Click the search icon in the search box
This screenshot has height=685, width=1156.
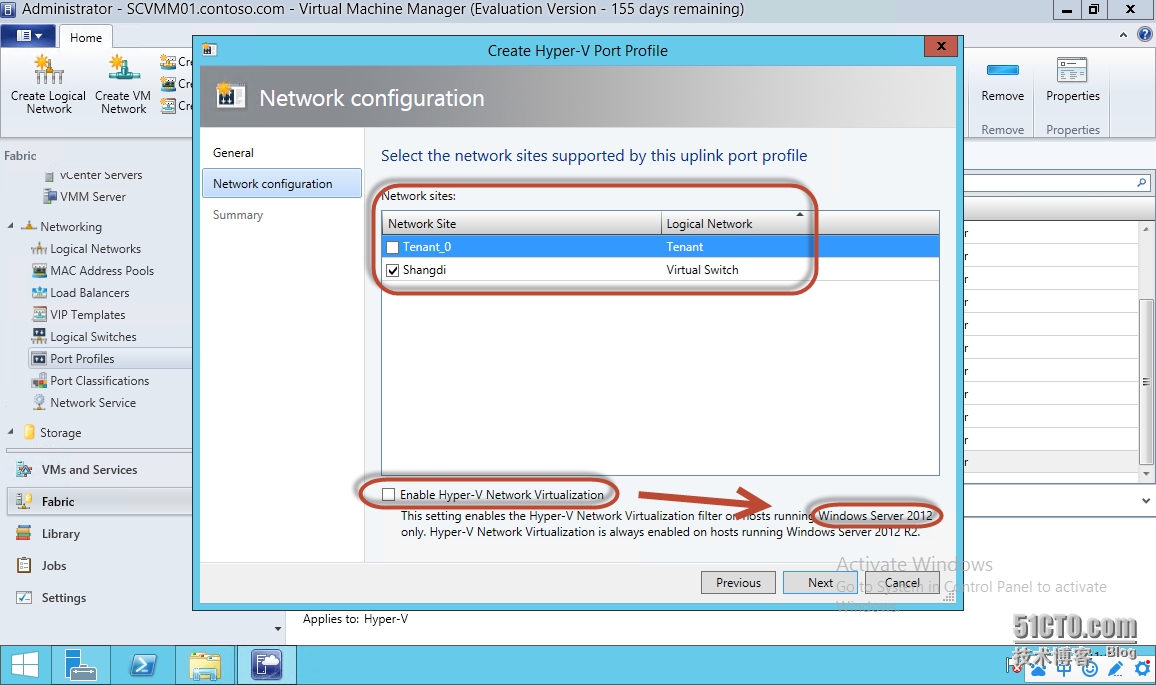point(1141,182)
